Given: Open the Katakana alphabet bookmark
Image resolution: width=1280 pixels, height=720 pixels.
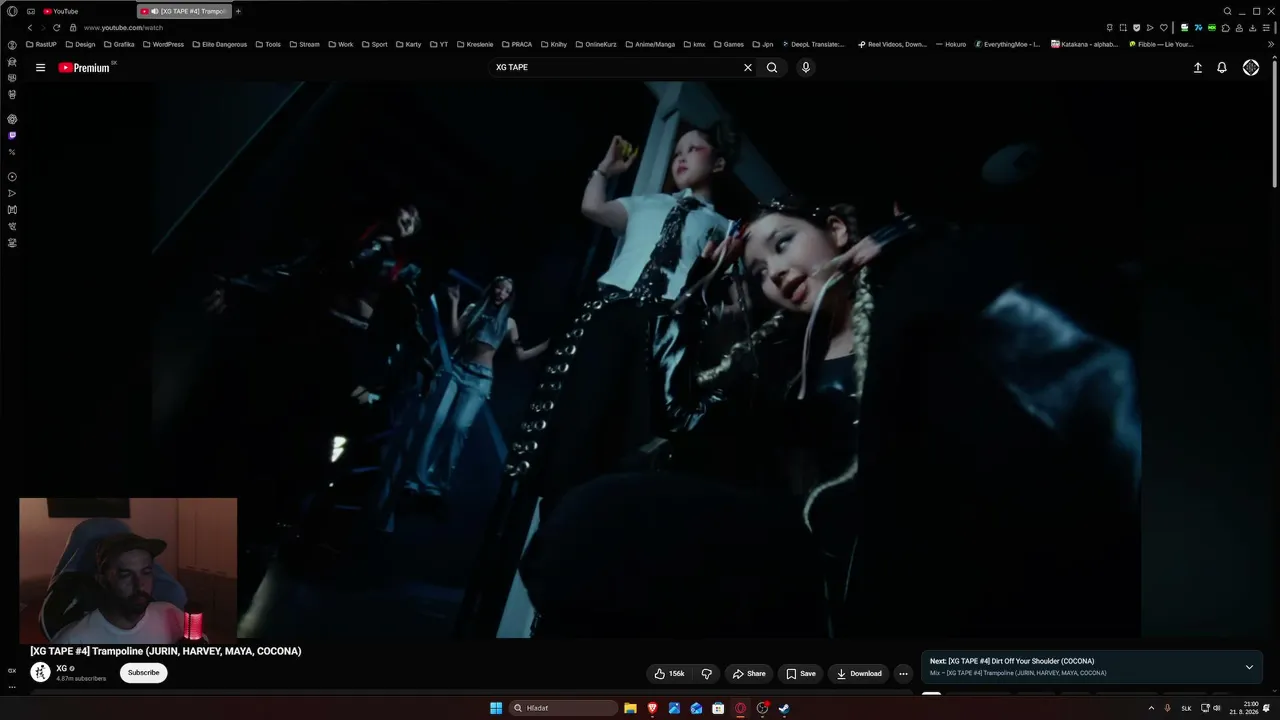Looking at the screenshot, I should point(1085,45).
